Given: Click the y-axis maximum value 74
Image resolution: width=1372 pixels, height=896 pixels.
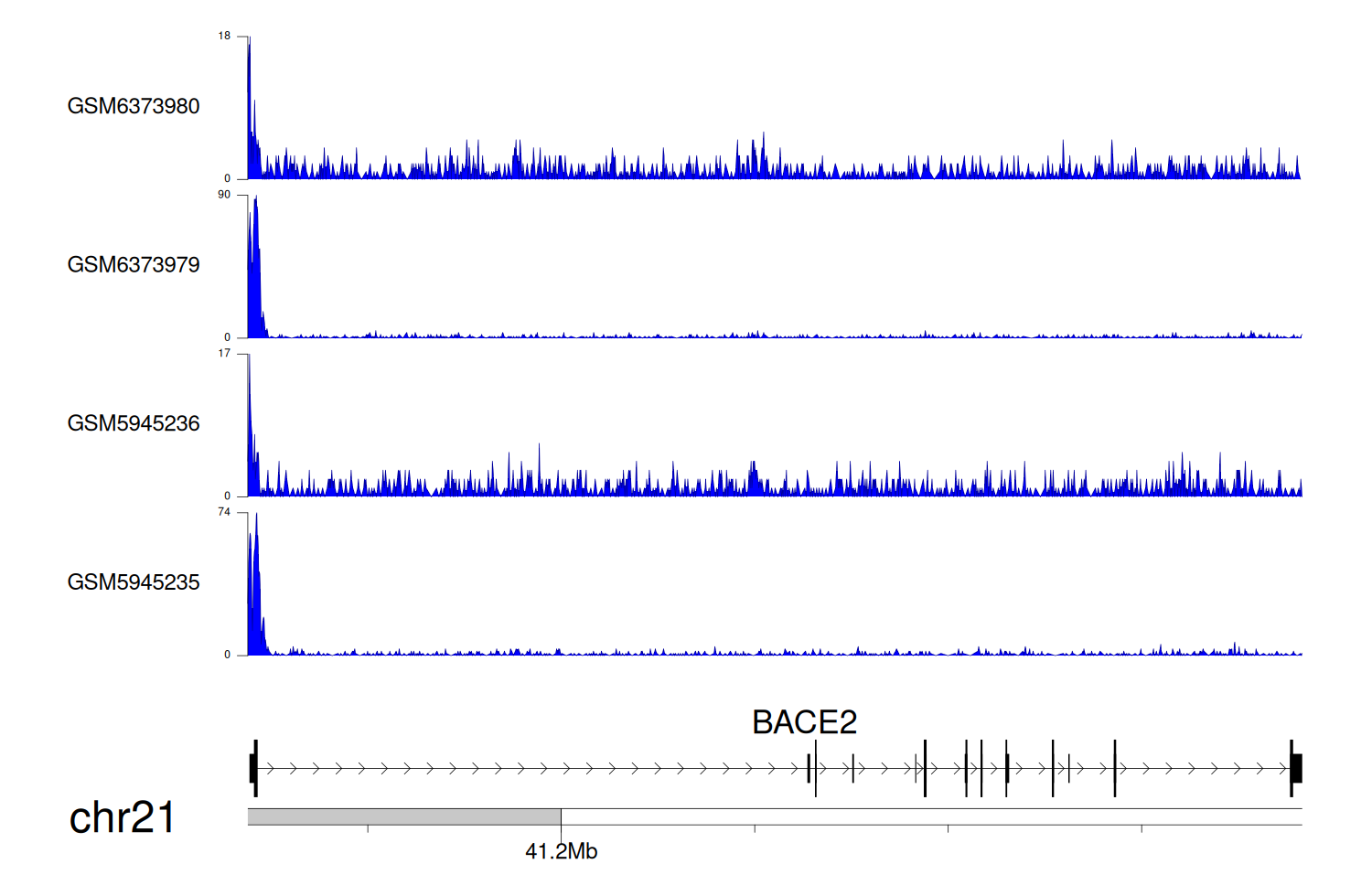Looking at the screenshot, I should (224, 512).
